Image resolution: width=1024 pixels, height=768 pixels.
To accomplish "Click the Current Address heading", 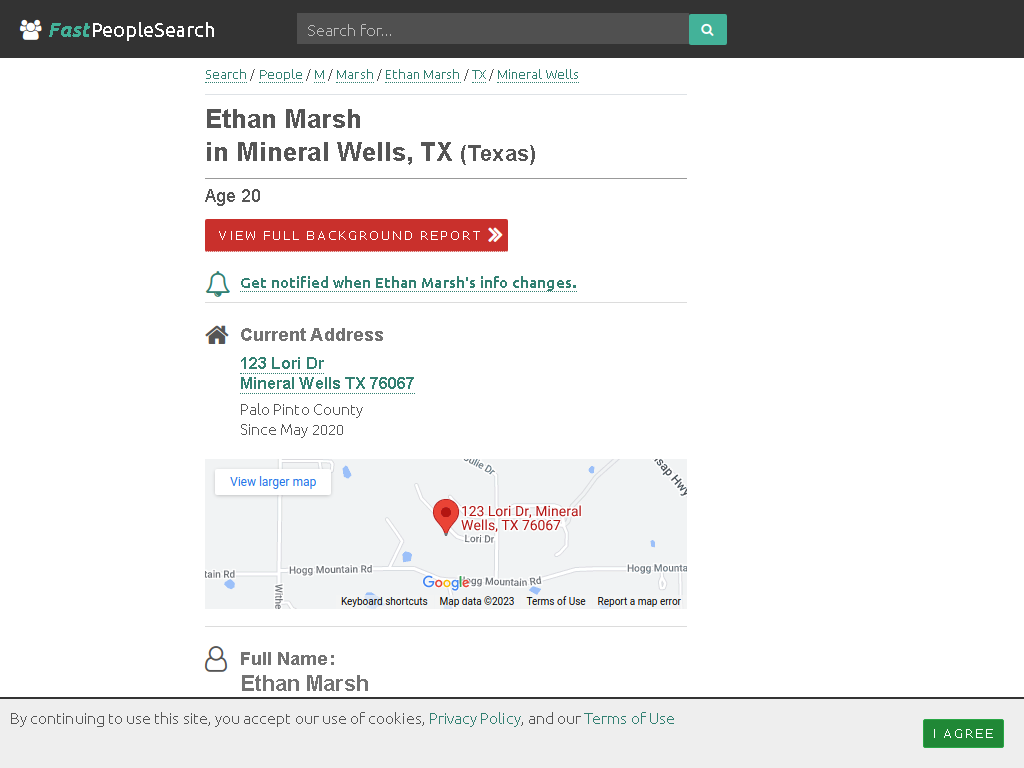I will point(312,334).
